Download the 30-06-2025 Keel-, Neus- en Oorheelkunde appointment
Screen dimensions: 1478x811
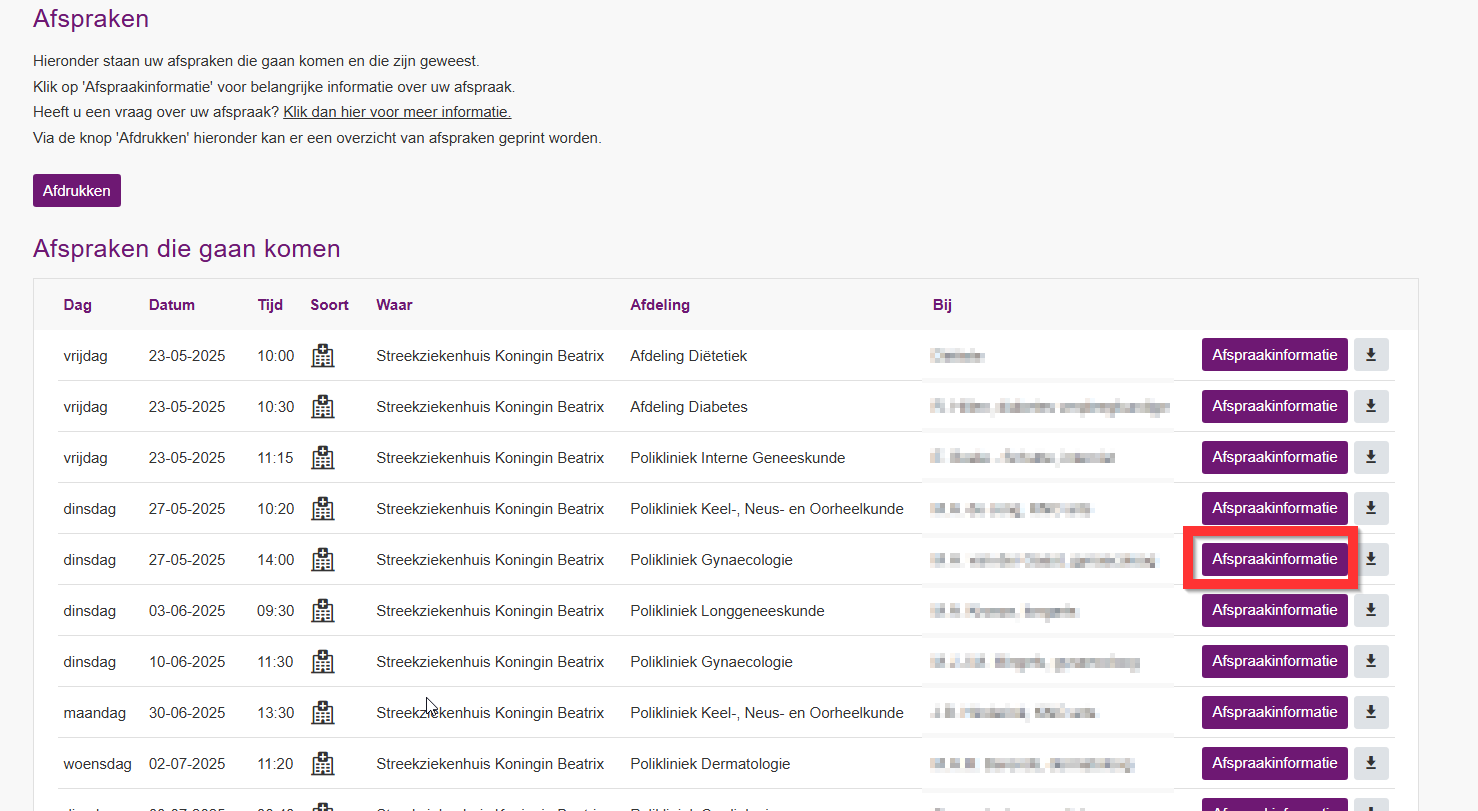(1371, 712)
